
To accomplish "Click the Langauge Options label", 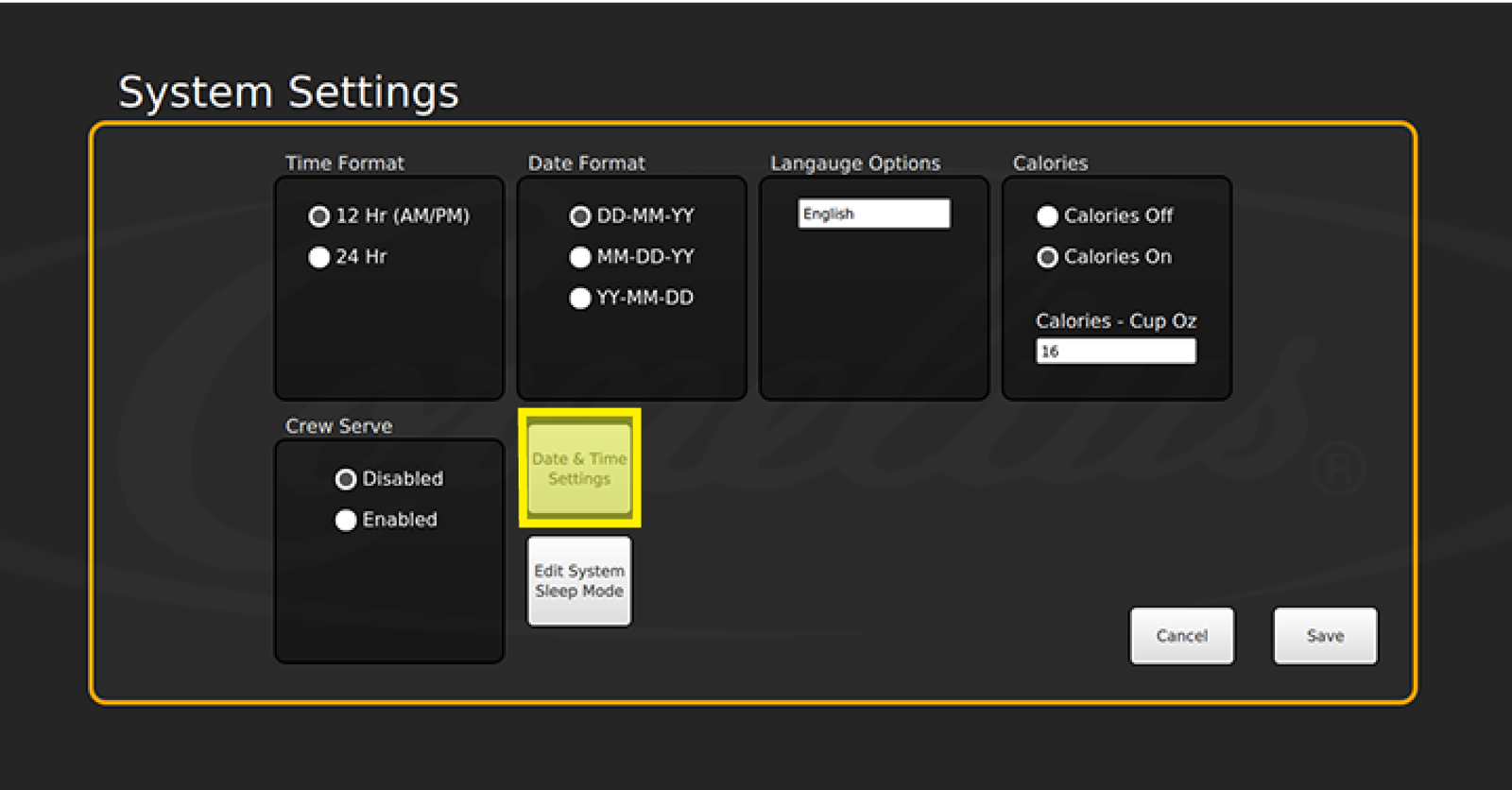I will [x=855, y=163].
